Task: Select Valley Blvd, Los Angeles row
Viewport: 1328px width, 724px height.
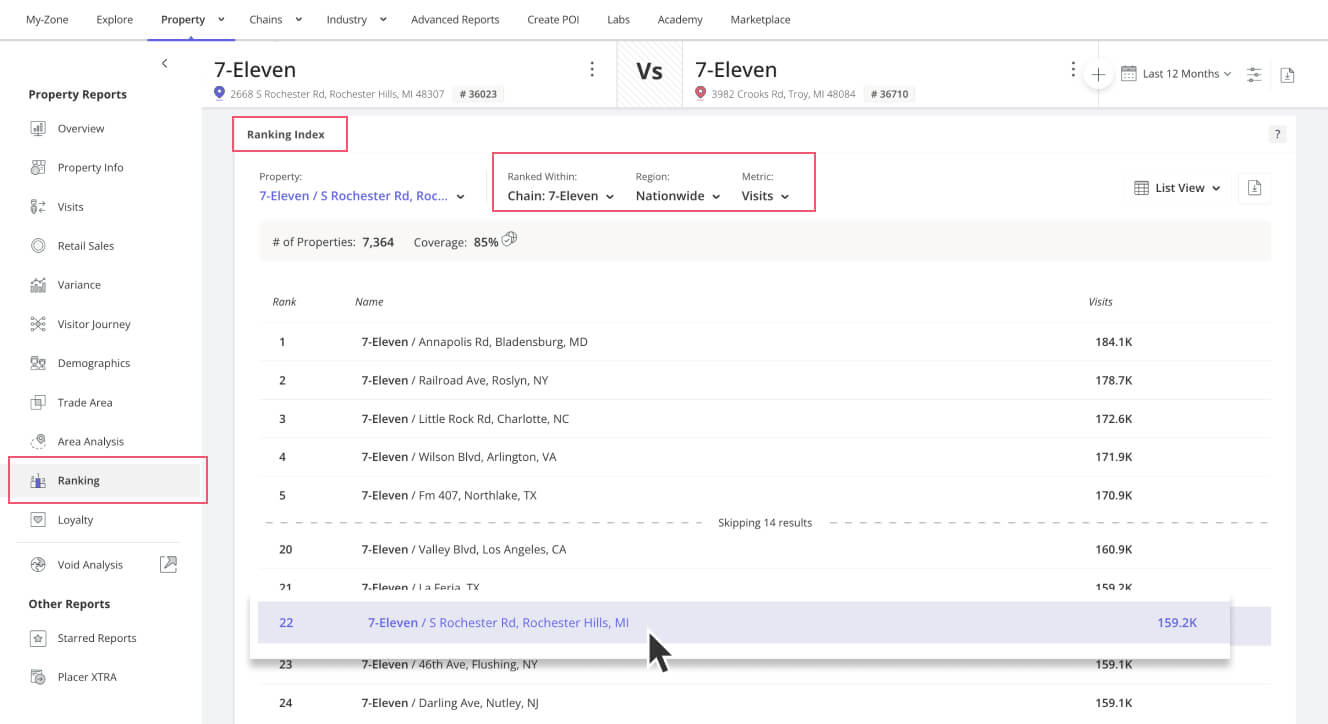Action: pos(765,549)
